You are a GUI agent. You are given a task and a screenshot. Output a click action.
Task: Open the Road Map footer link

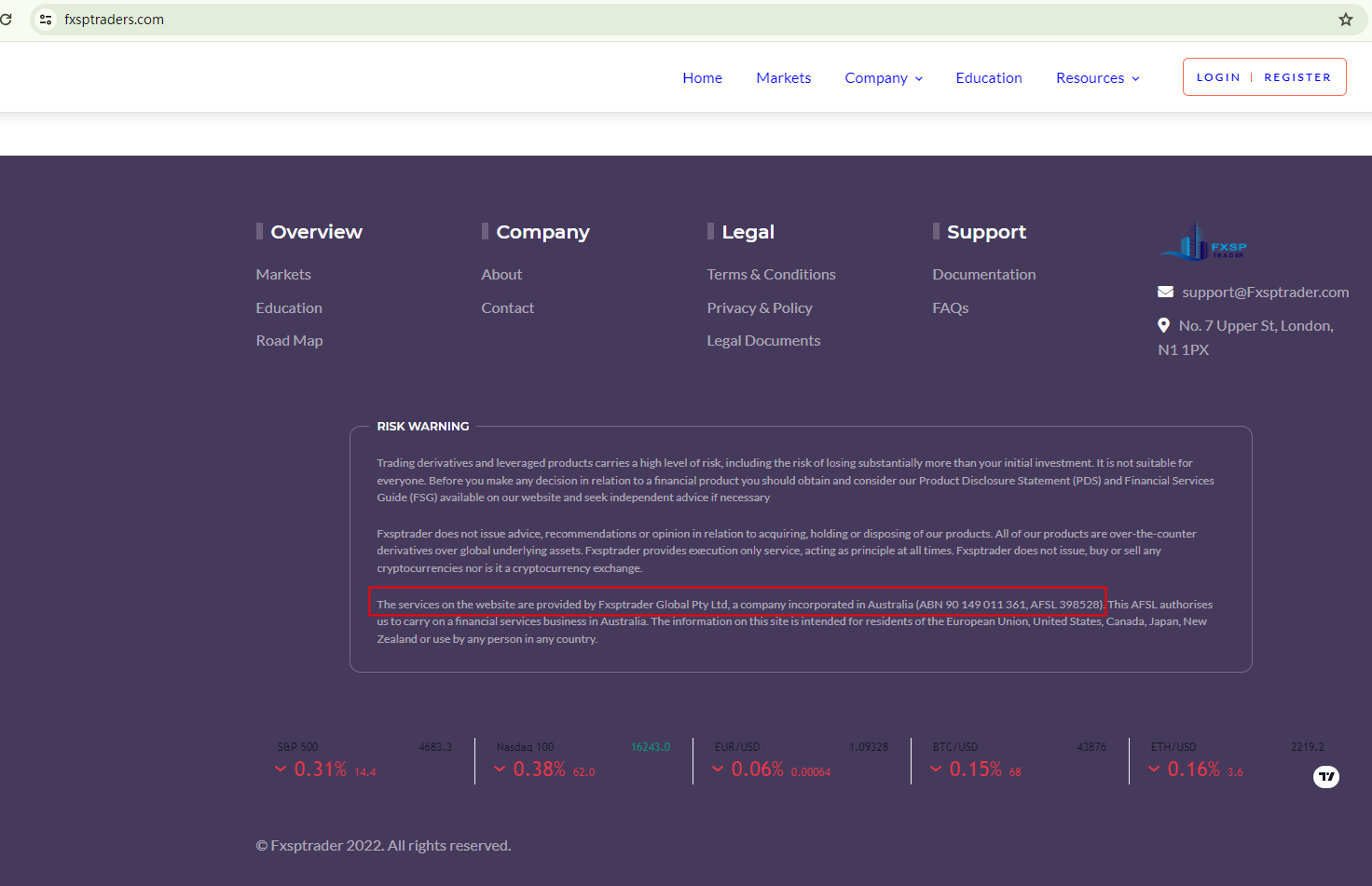tap(289, 340)
